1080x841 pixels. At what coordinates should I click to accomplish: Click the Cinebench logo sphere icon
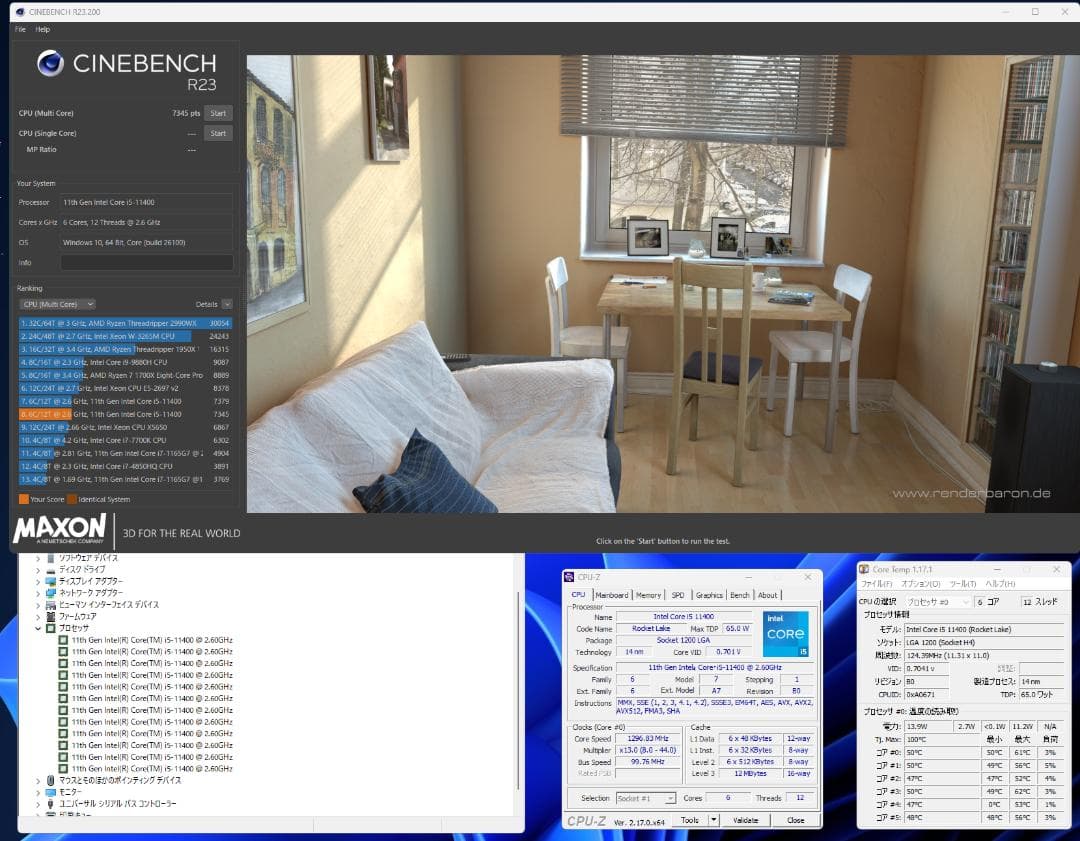tap(50, 64)
